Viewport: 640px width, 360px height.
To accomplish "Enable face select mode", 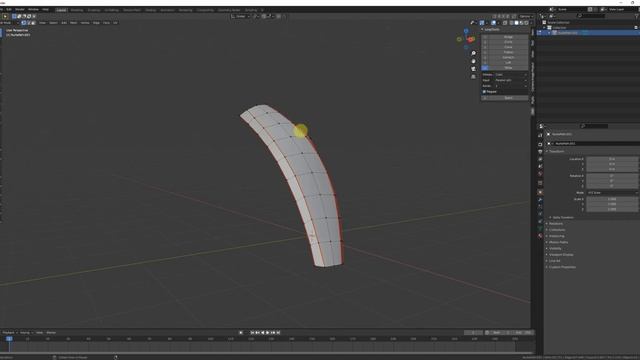I will [33, 23].
